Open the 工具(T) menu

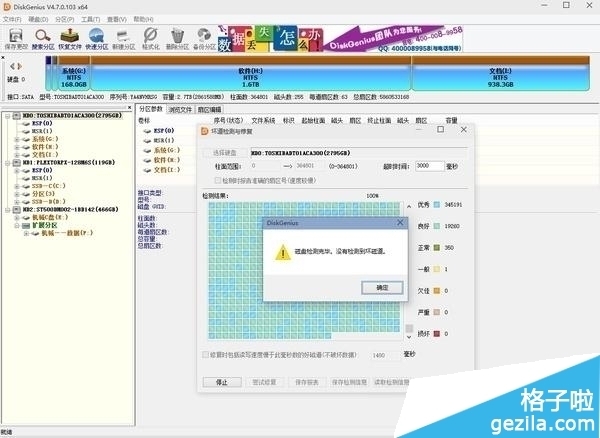tap(90, 19)
